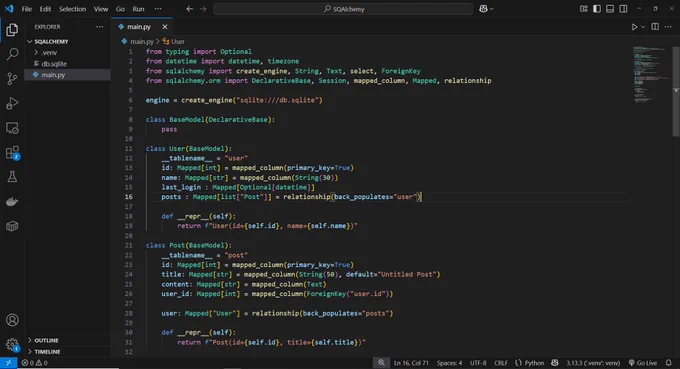Open the Selection menu
Viewport: 680px width, 369px height.
click(x=72, y=9)
